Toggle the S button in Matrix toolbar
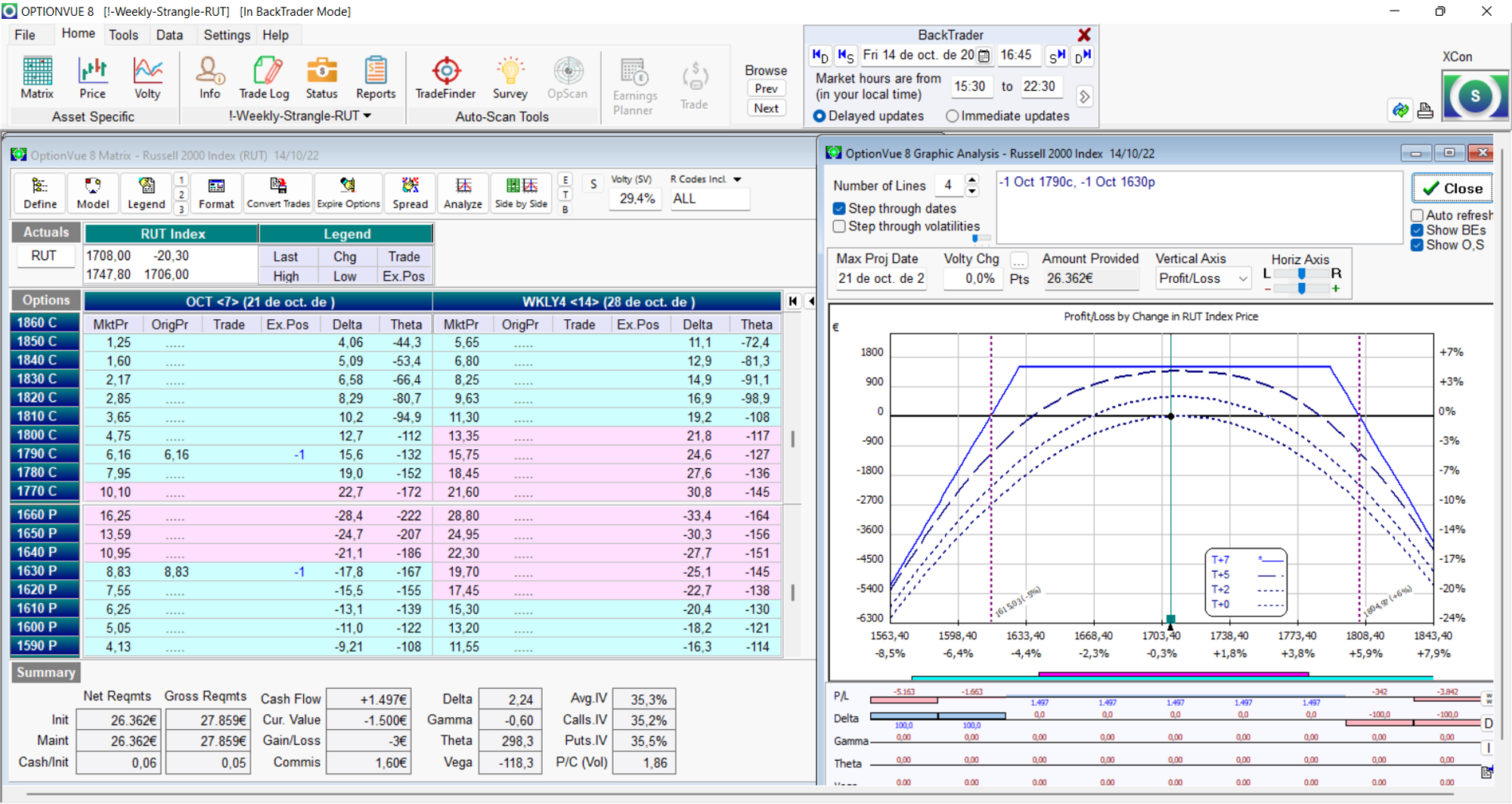Viewport: 1512px width, 804px height. point(593,184)
